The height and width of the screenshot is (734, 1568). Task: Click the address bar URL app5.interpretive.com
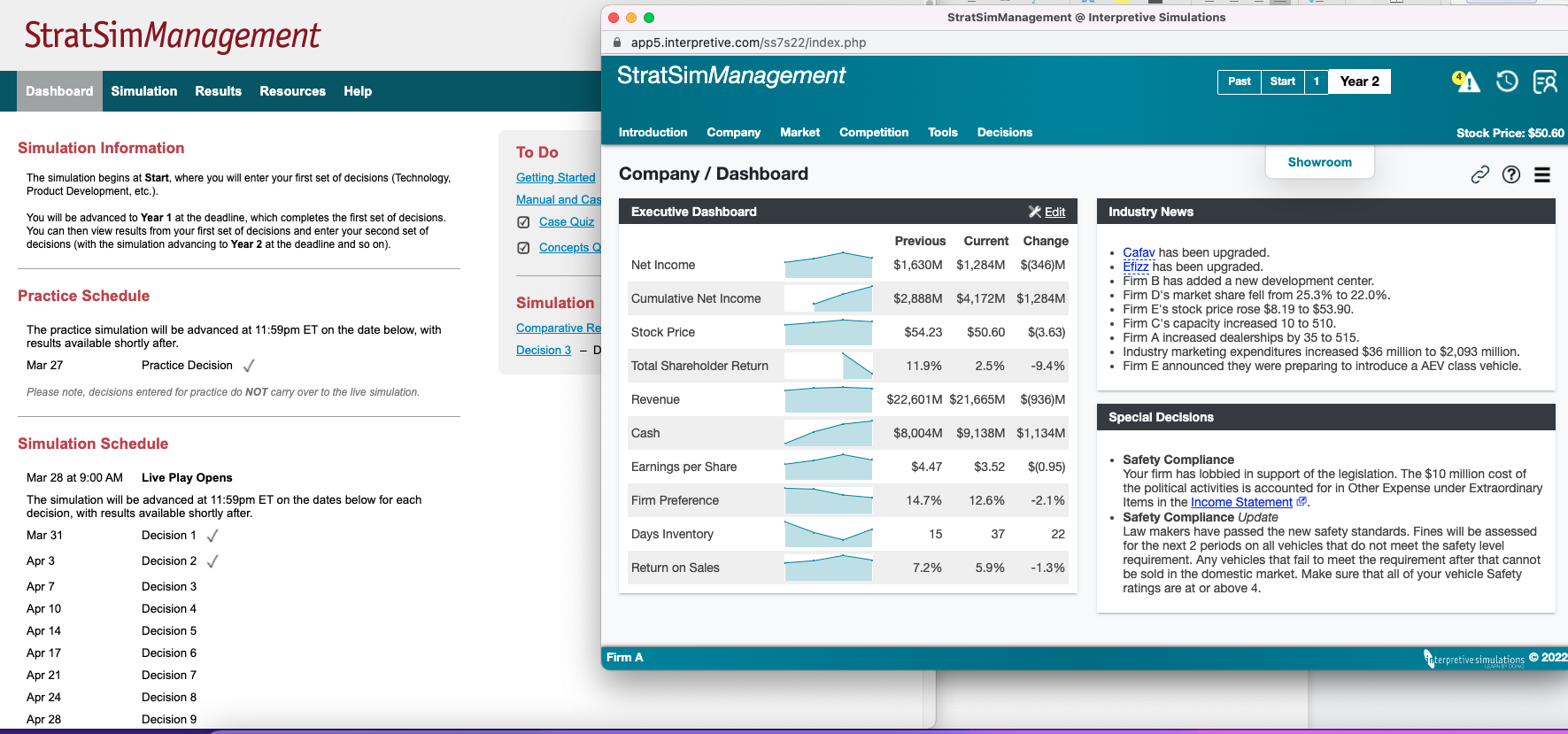(x=748, y=42)
